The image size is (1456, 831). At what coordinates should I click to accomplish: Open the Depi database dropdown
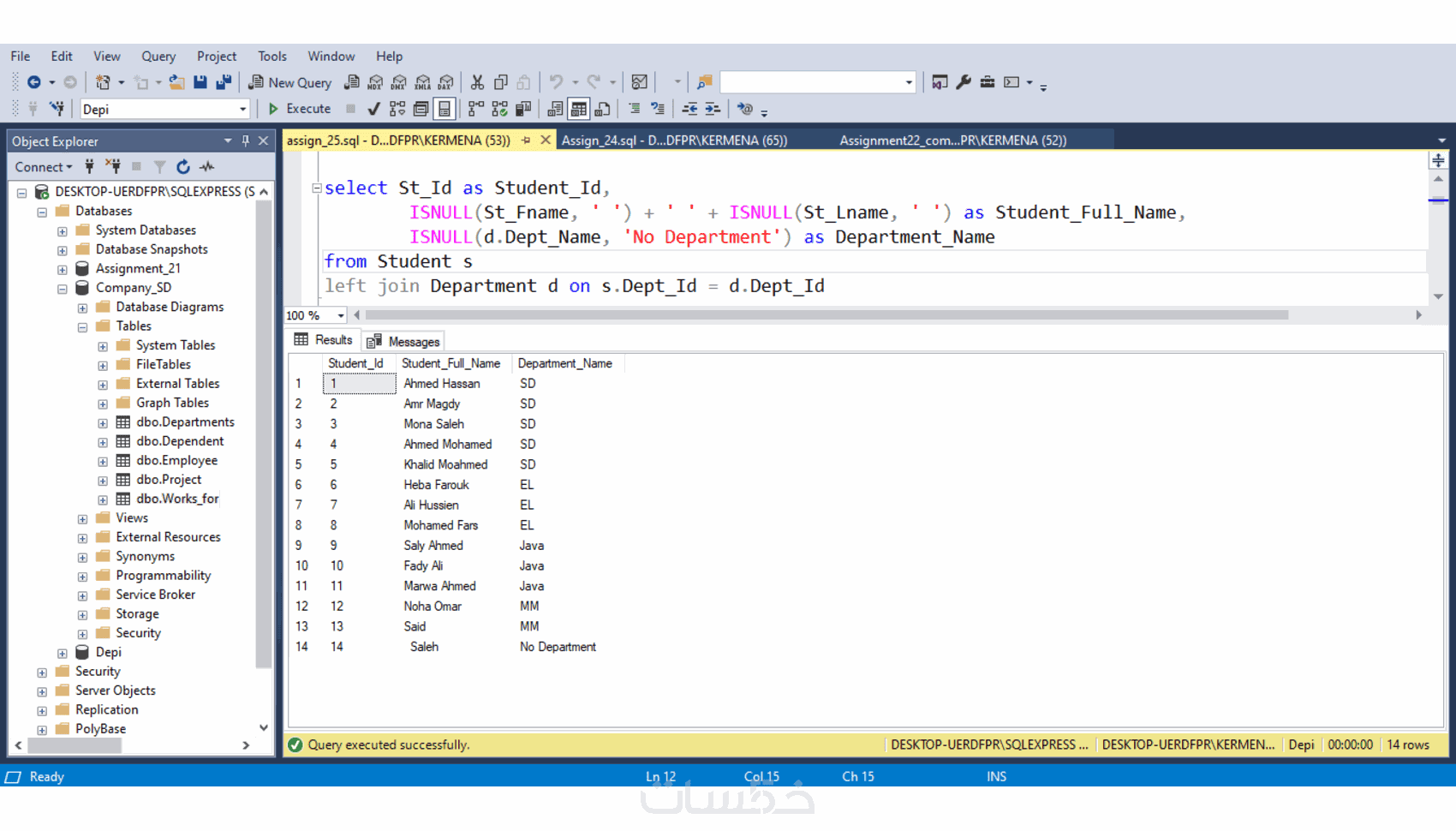point(242,109)
